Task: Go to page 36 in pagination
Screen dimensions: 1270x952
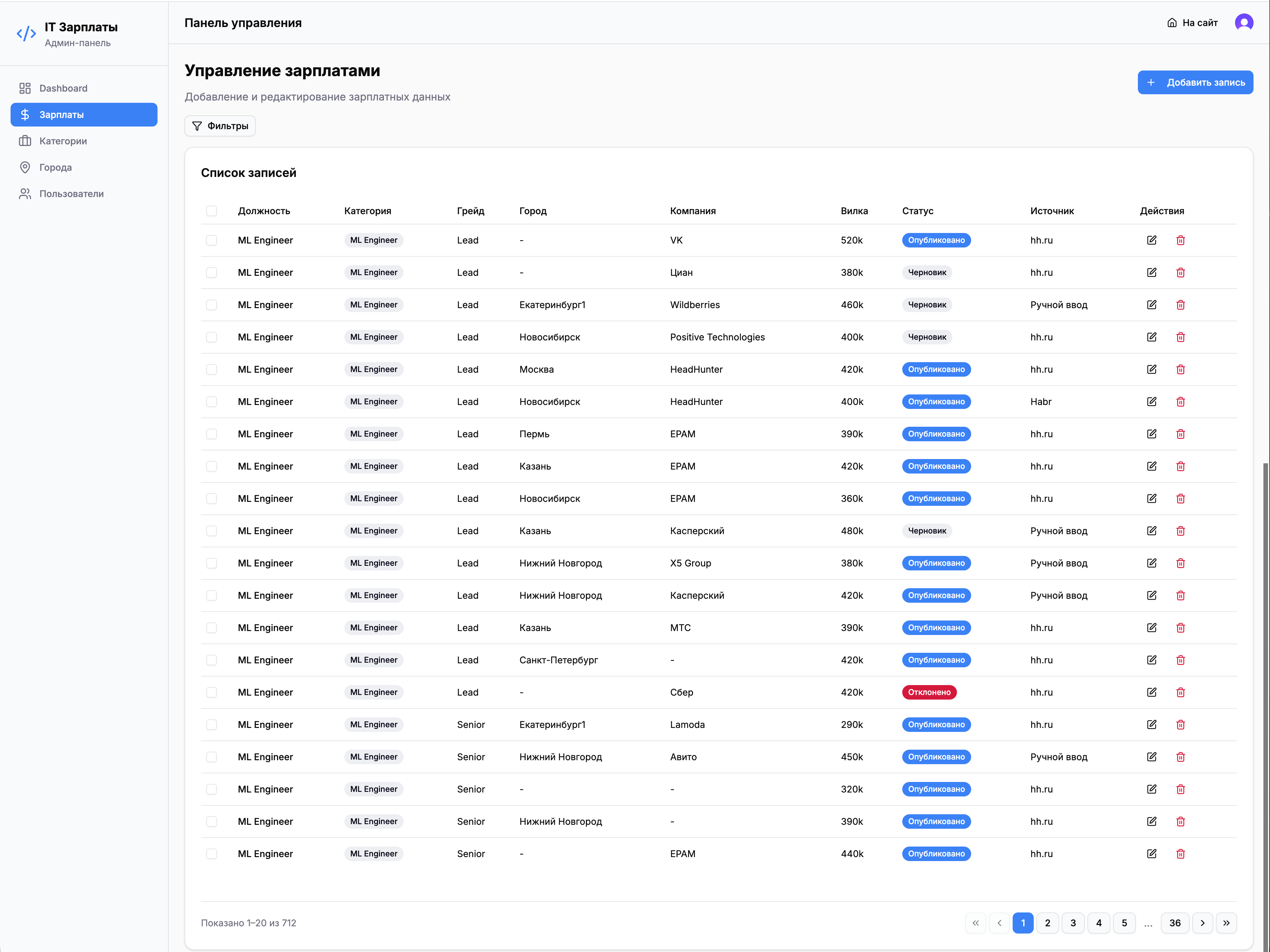Action: point(1175,923)
